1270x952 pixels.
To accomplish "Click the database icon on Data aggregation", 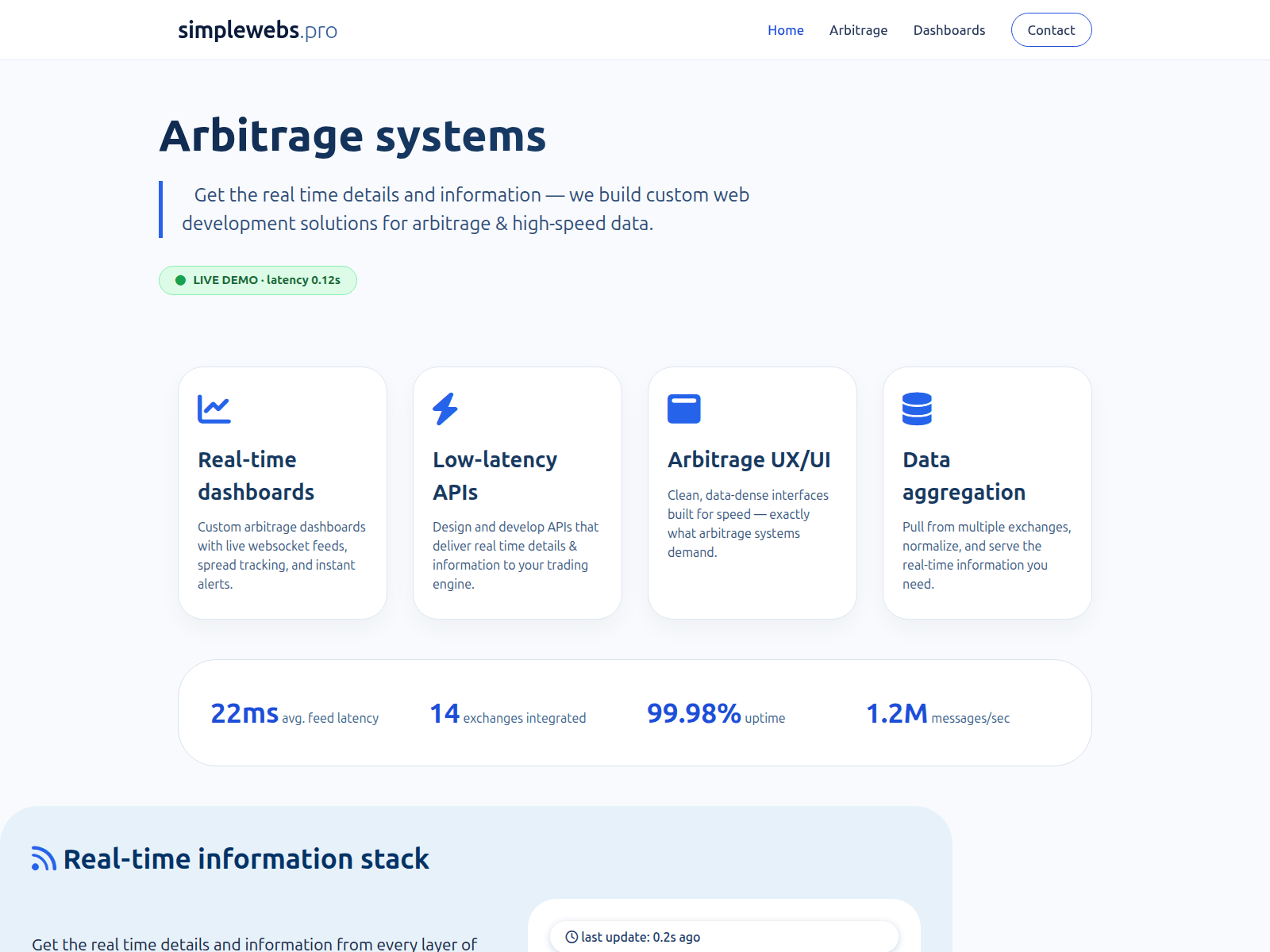I will (x=917, y=409).
